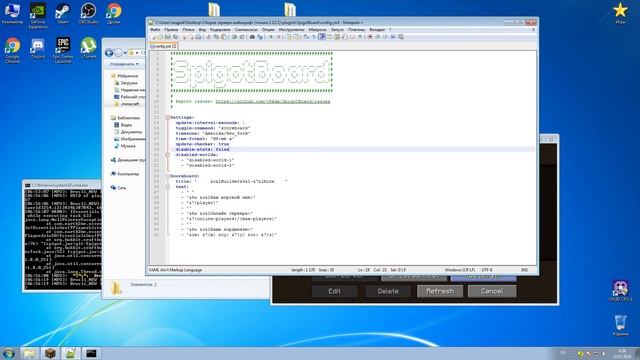Image resolution: width=640 pixels, height=360 pixels.
Task: Toggle the highlighted indent guide toolbar button
Action: [322, 37]
